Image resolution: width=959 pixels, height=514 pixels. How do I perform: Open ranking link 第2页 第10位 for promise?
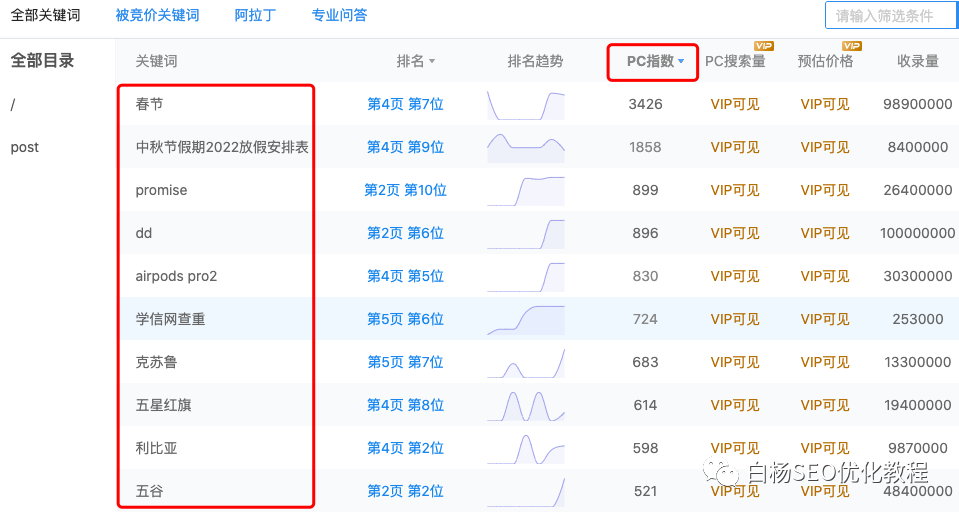coord(405,190)
